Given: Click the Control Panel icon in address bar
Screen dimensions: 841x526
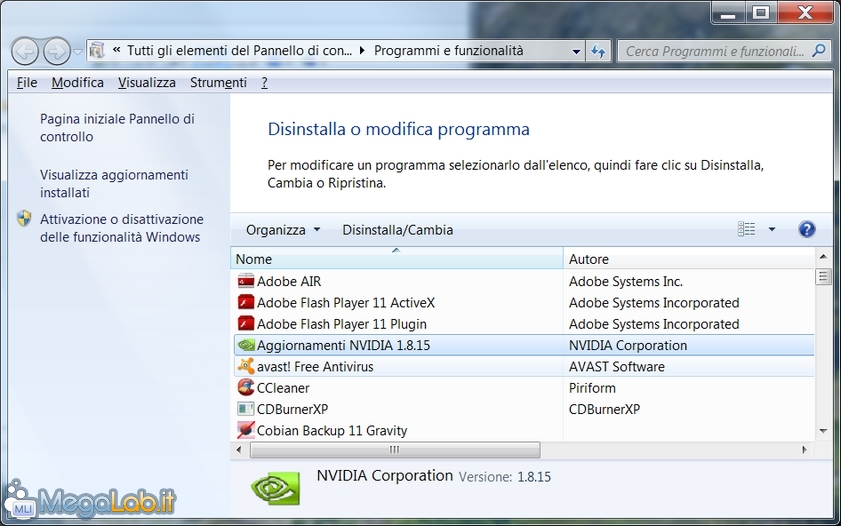Looking at the screenshot, I should pyautogui.click(x=97, y=51).
